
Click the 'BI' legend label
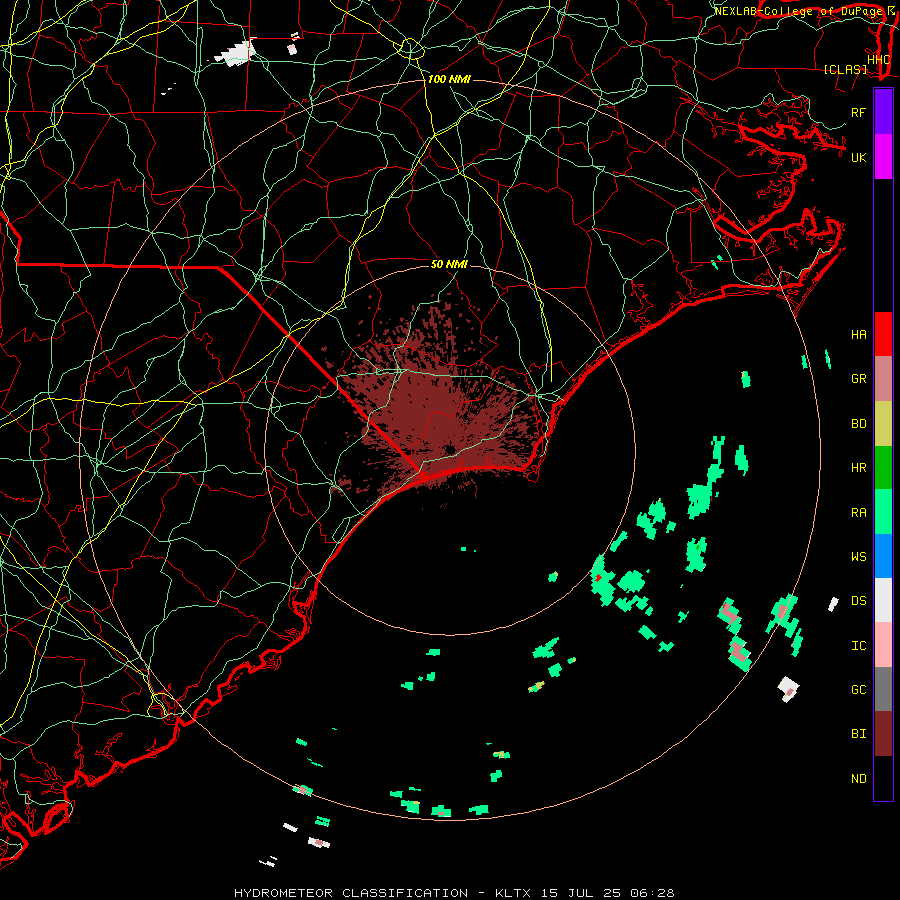pyautogui.click(x=858, y=734)
